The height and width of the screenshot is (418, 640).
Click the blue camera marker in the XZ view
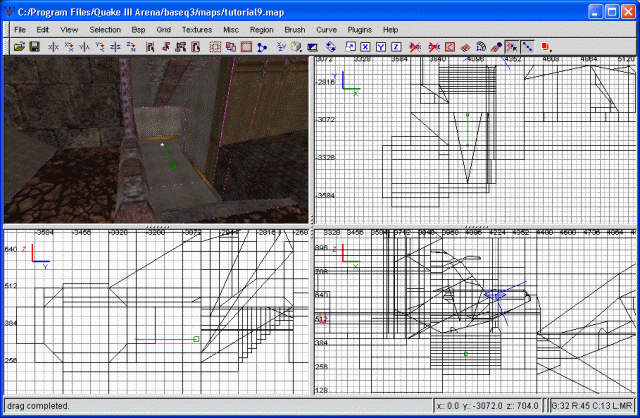pos(495,294)
